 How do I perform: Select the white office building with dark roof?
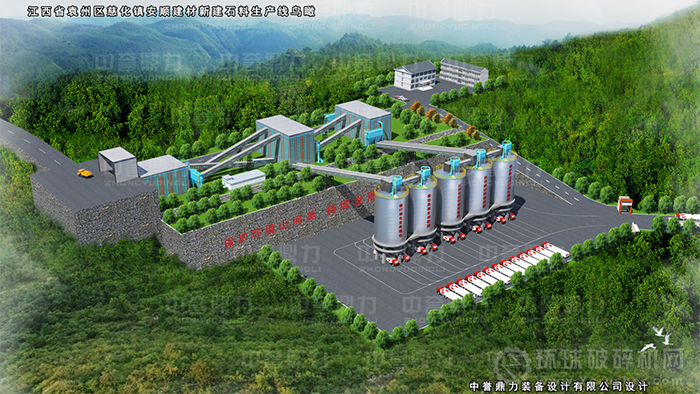[x=415, y=75]
